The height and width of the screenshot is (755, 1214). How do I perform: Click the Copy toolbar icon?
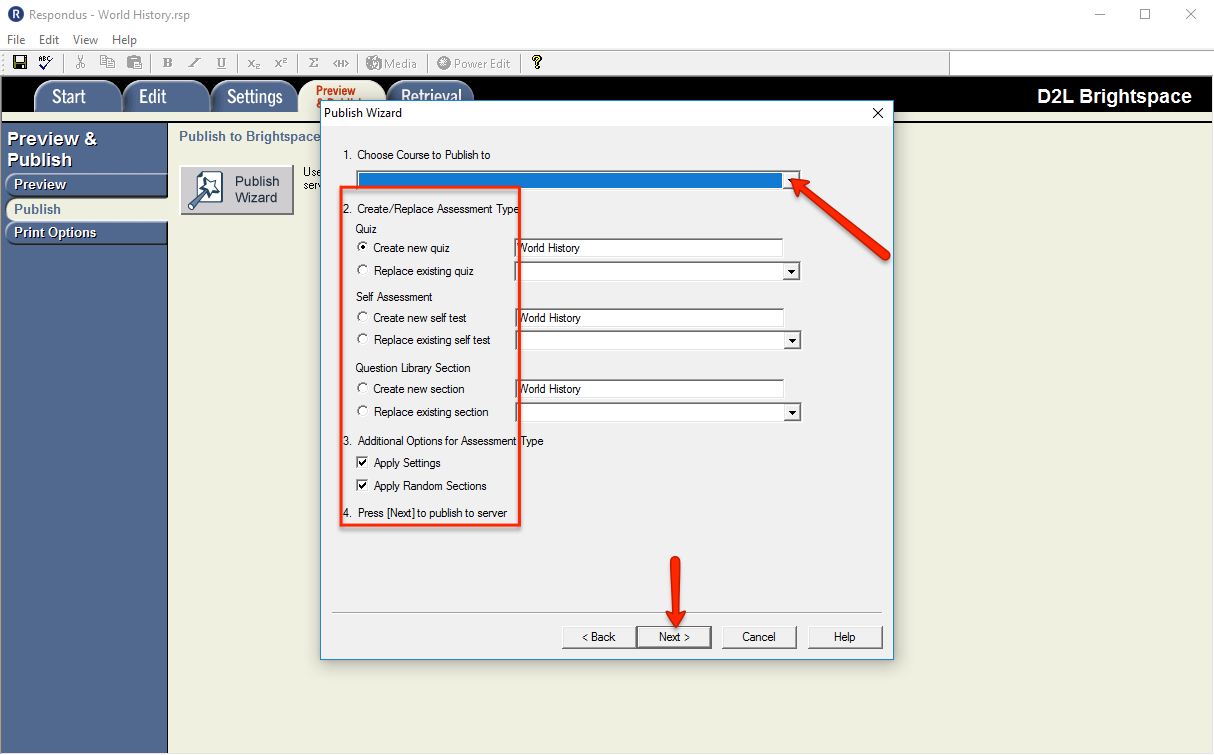click(107, 63)
